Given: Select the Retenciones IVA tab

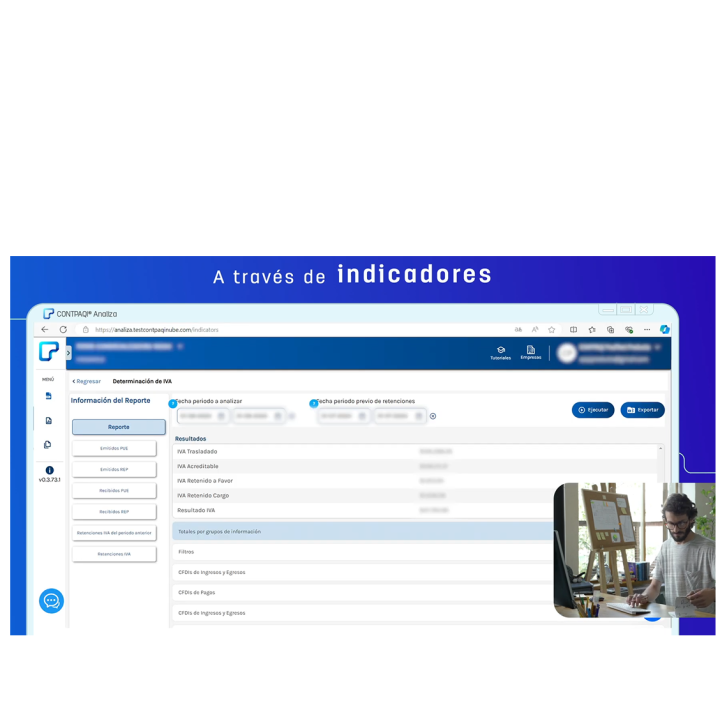Looking at the screenshot, I should click(114, 554).
